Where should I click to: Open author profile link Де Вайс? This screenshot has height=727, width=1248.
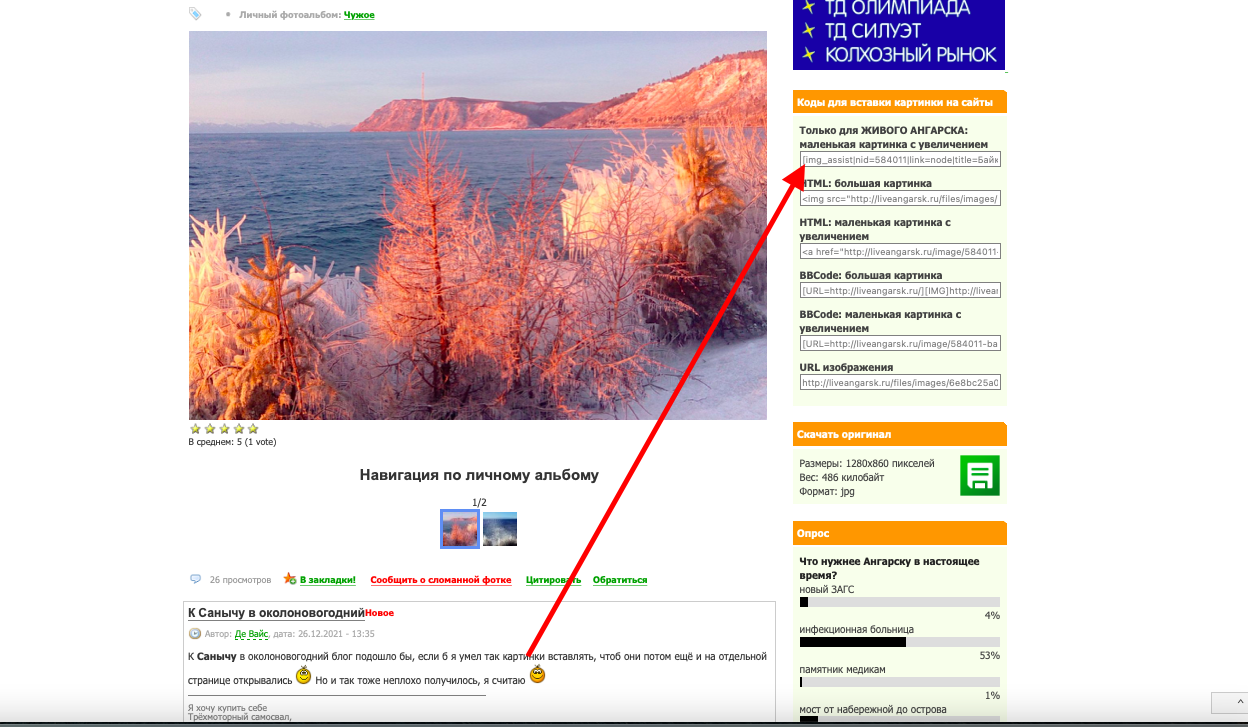pos(251,634)
